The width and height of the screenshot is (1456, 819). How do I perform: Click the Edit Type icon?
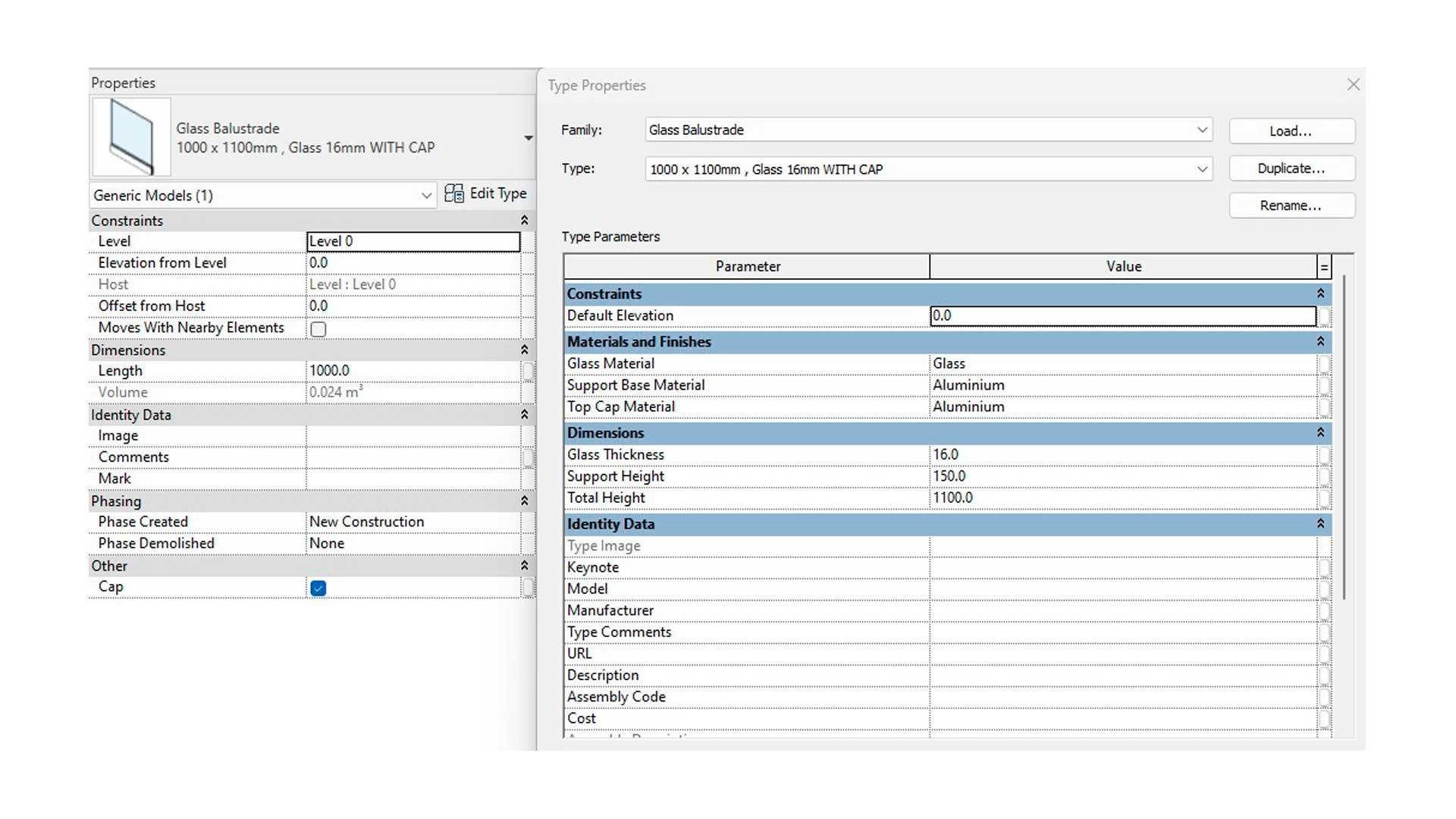pos(454,194)
